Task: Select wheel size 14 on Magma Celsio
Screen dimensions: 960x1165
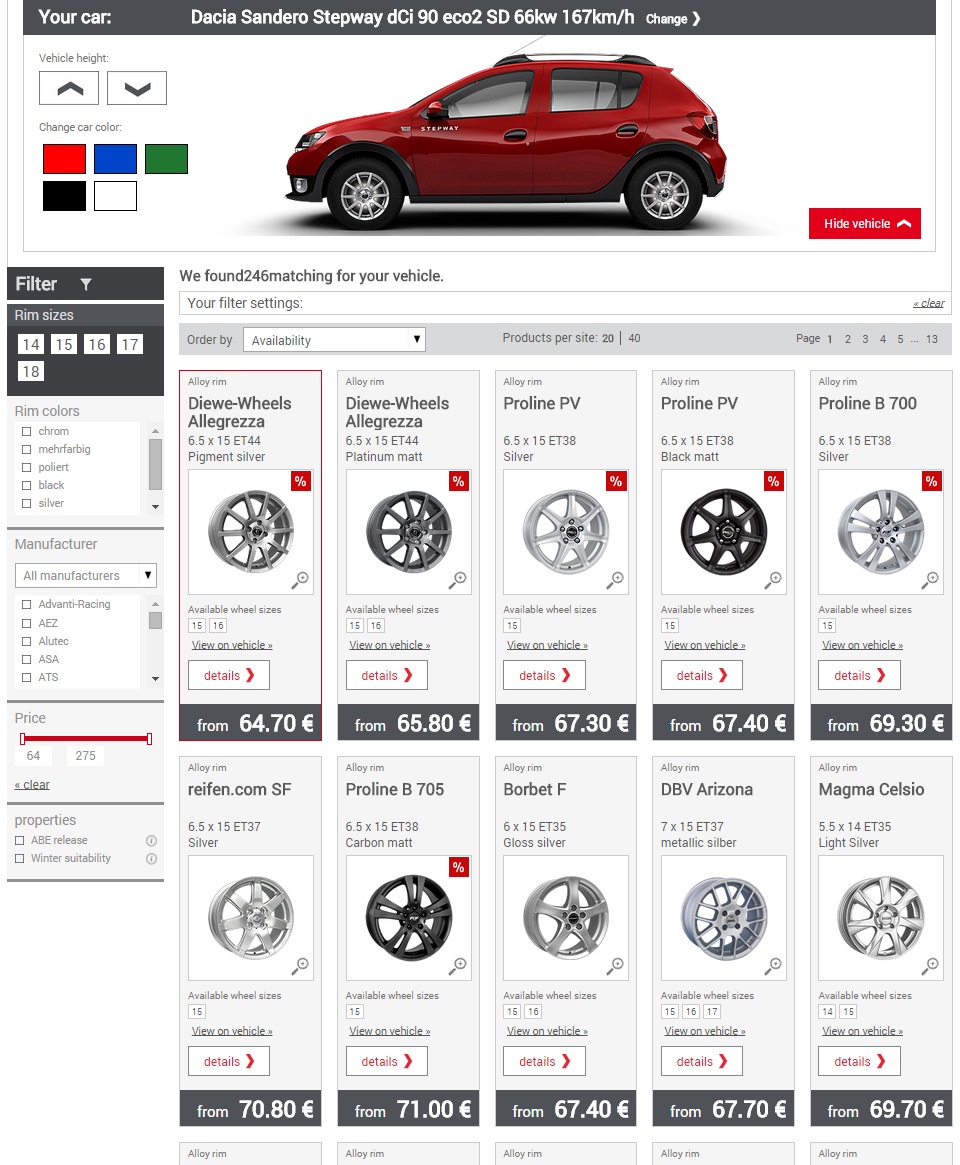Action: pos(827,1011)
